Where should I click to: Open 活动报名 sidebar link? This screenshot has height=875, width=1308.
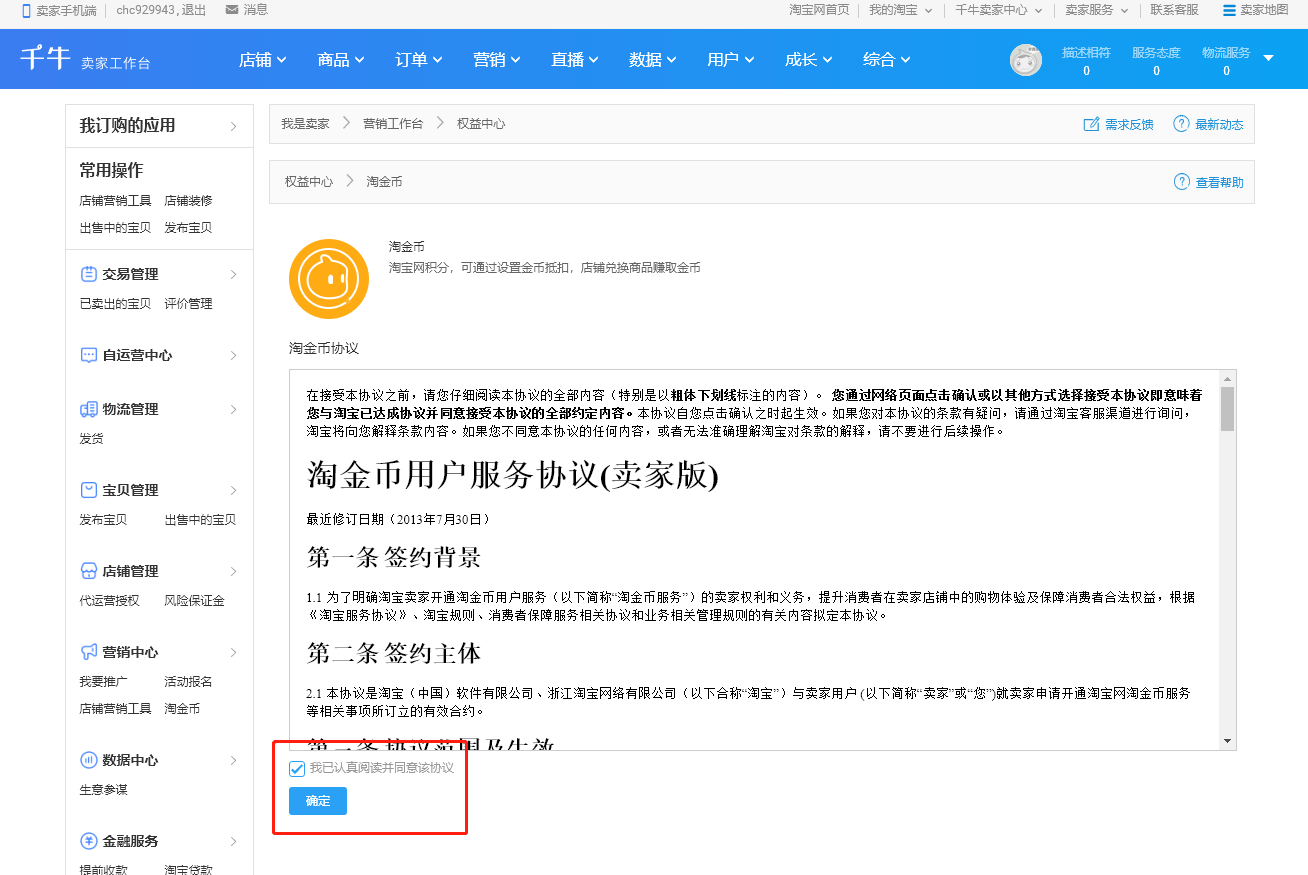pos(188,682)
